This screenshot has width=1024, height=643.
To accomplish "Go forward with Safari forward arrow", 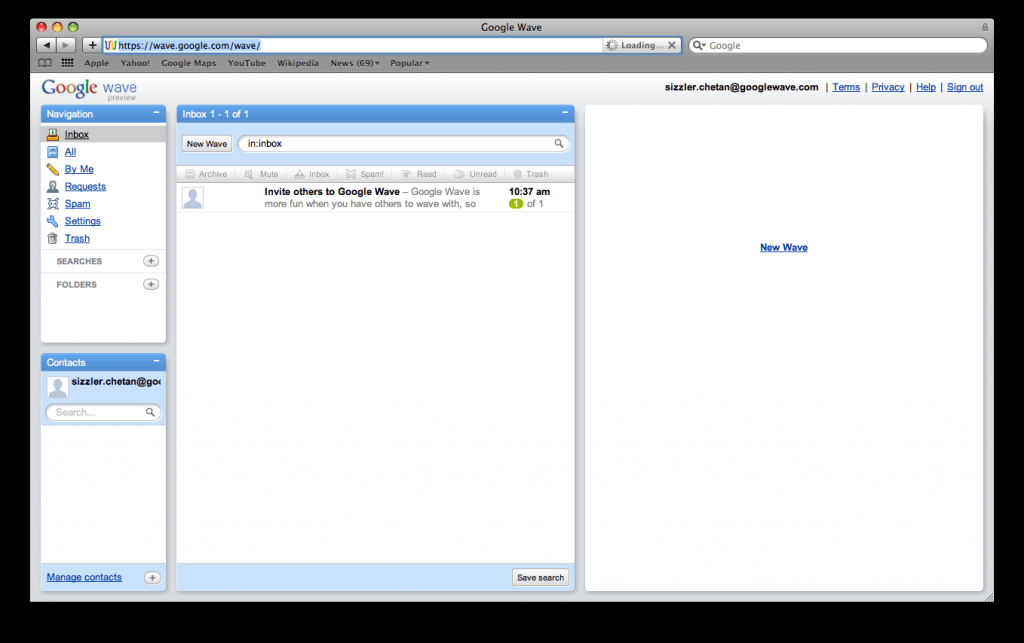I will (66, 45).
